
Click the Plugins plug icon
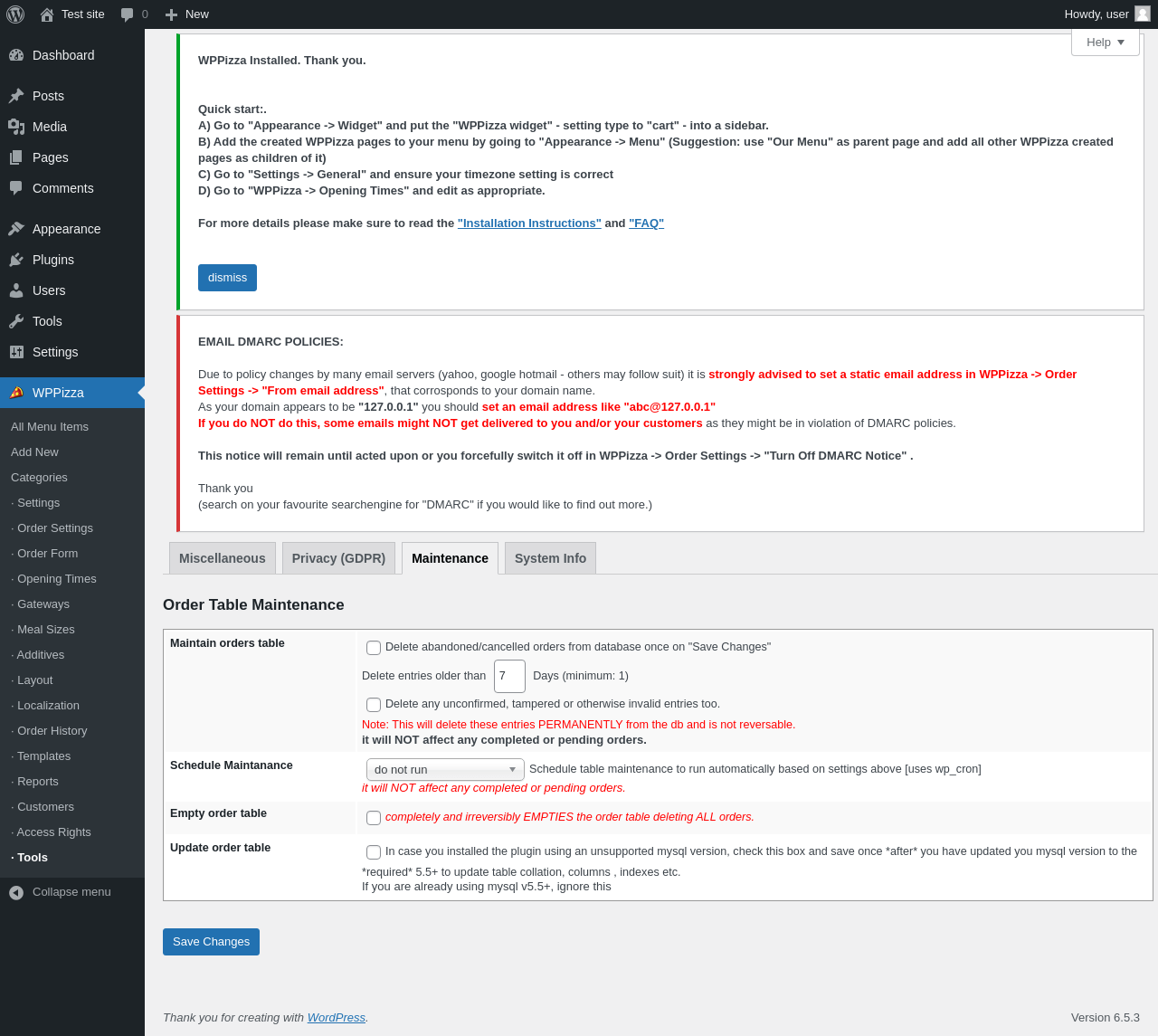coord(16,260)
